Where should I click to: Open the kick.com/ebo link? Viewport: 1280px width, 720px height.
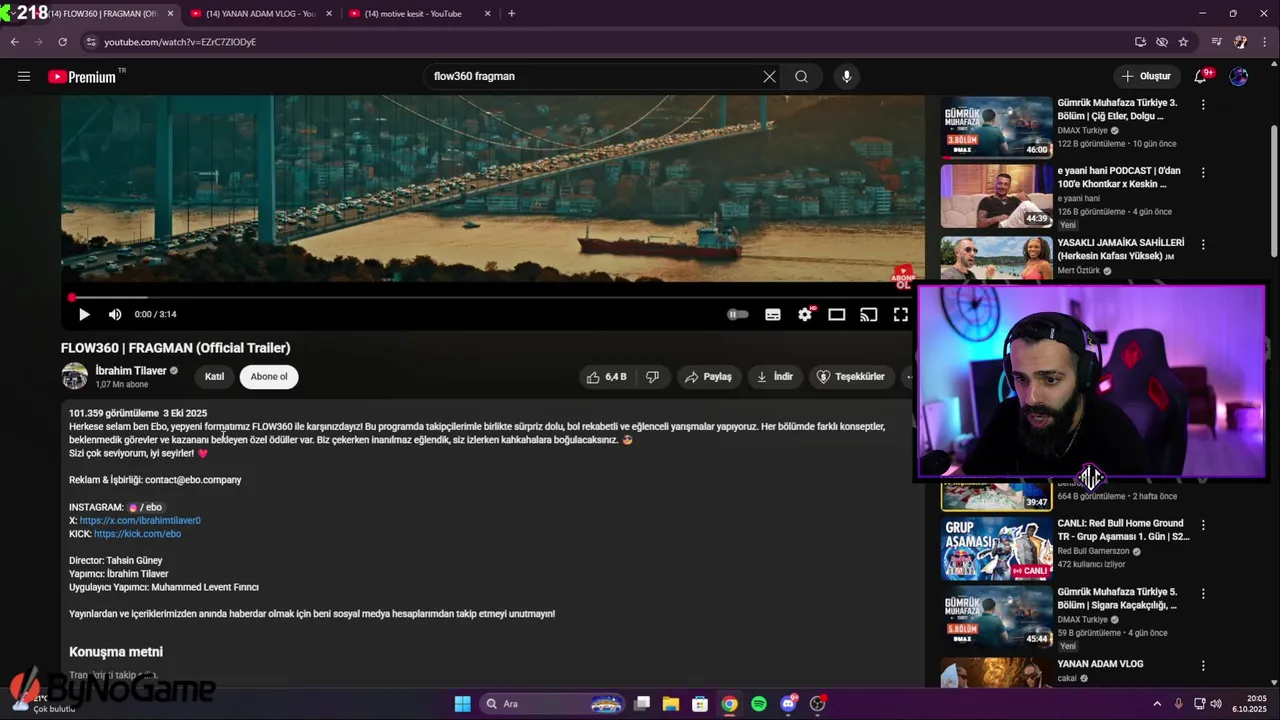[137, 534]
